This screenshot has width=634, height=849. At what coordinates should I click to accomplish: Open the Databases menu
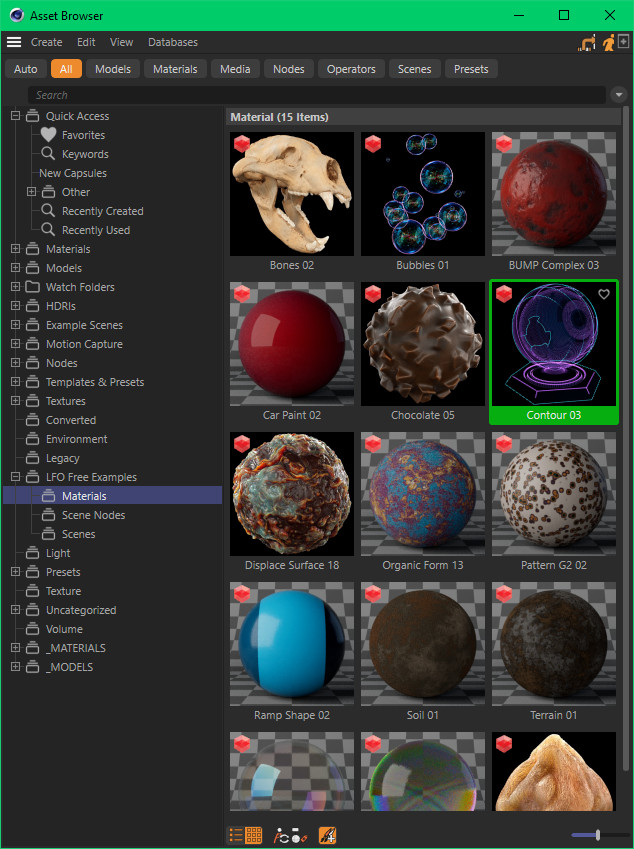click(173, 42)
